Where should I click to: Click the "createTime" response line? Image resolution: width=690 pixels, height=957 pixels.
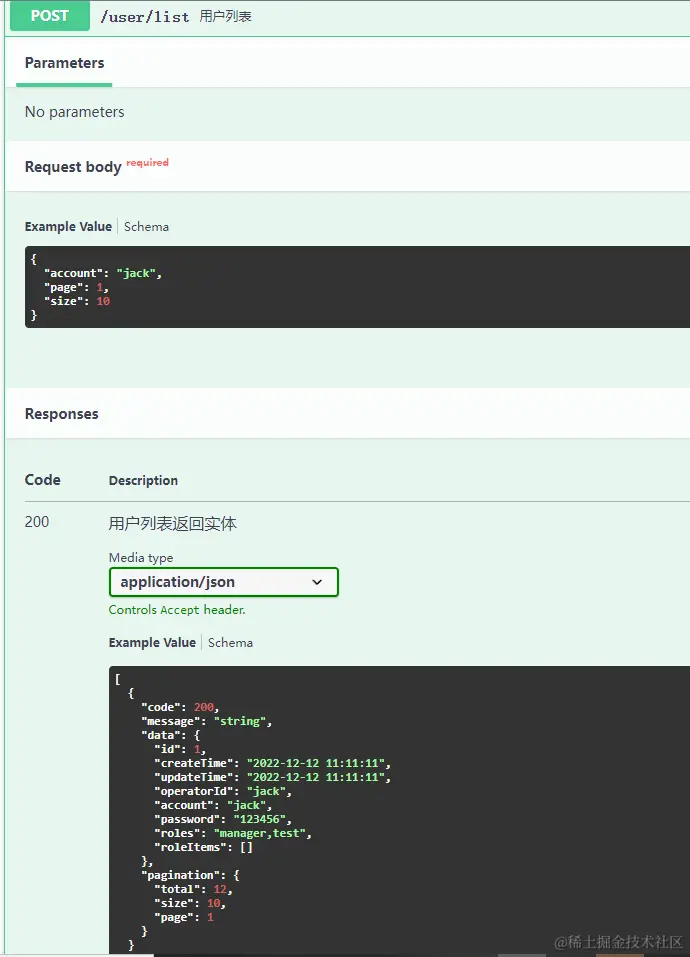(272, 764)
